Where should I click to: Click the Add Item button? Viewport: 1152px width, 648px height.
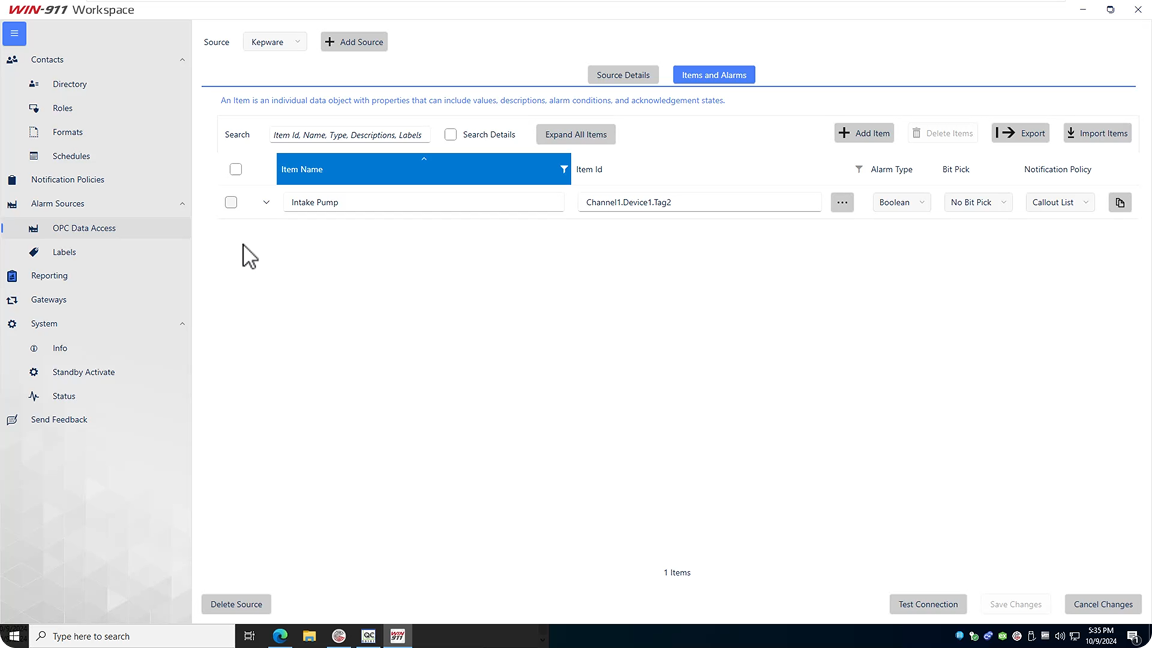tap(864, 133)
